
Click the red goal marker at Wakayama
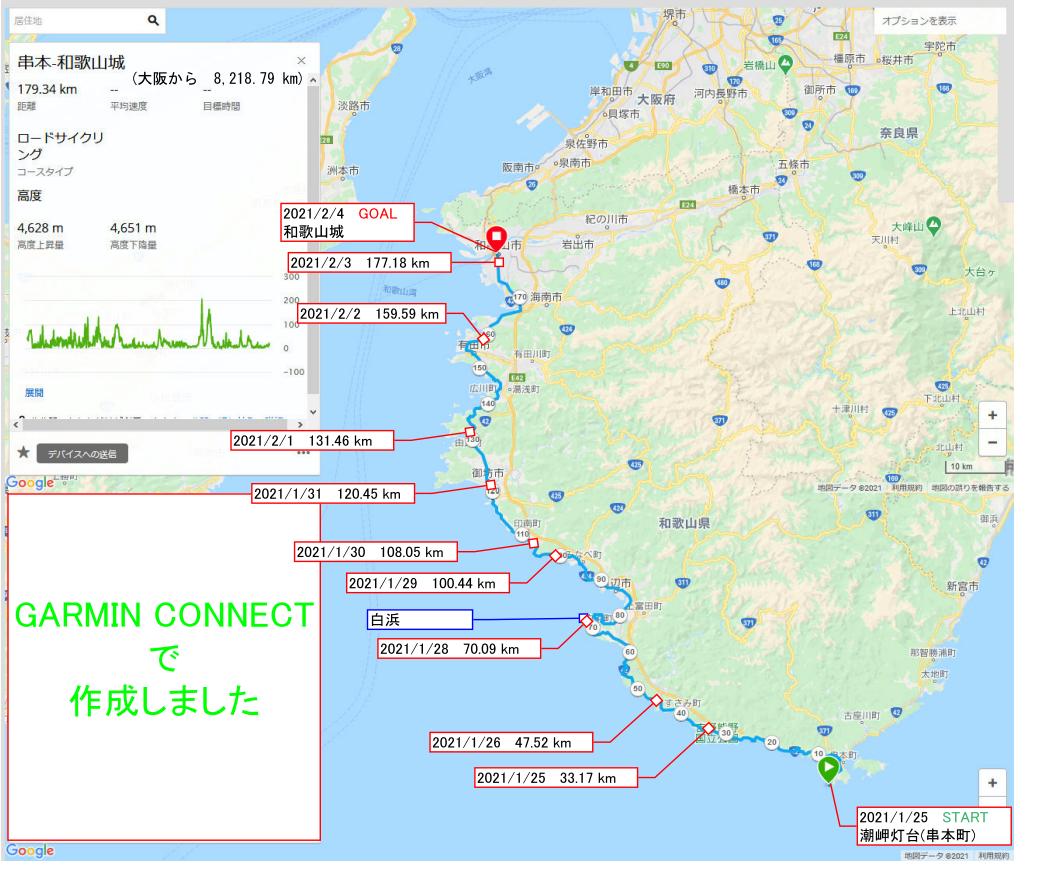click(x=496, y=238)
